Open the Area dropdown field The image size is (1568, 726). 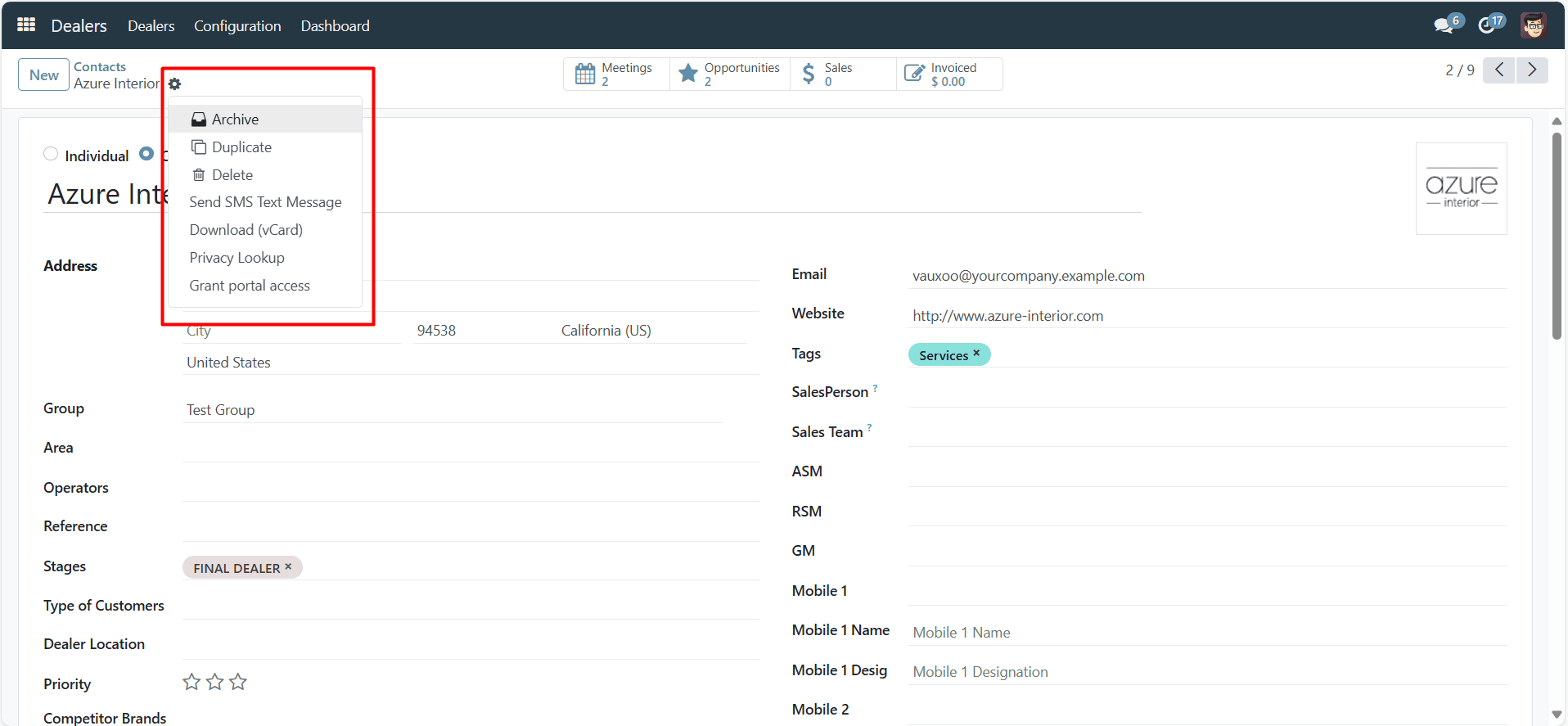[471, 449]
